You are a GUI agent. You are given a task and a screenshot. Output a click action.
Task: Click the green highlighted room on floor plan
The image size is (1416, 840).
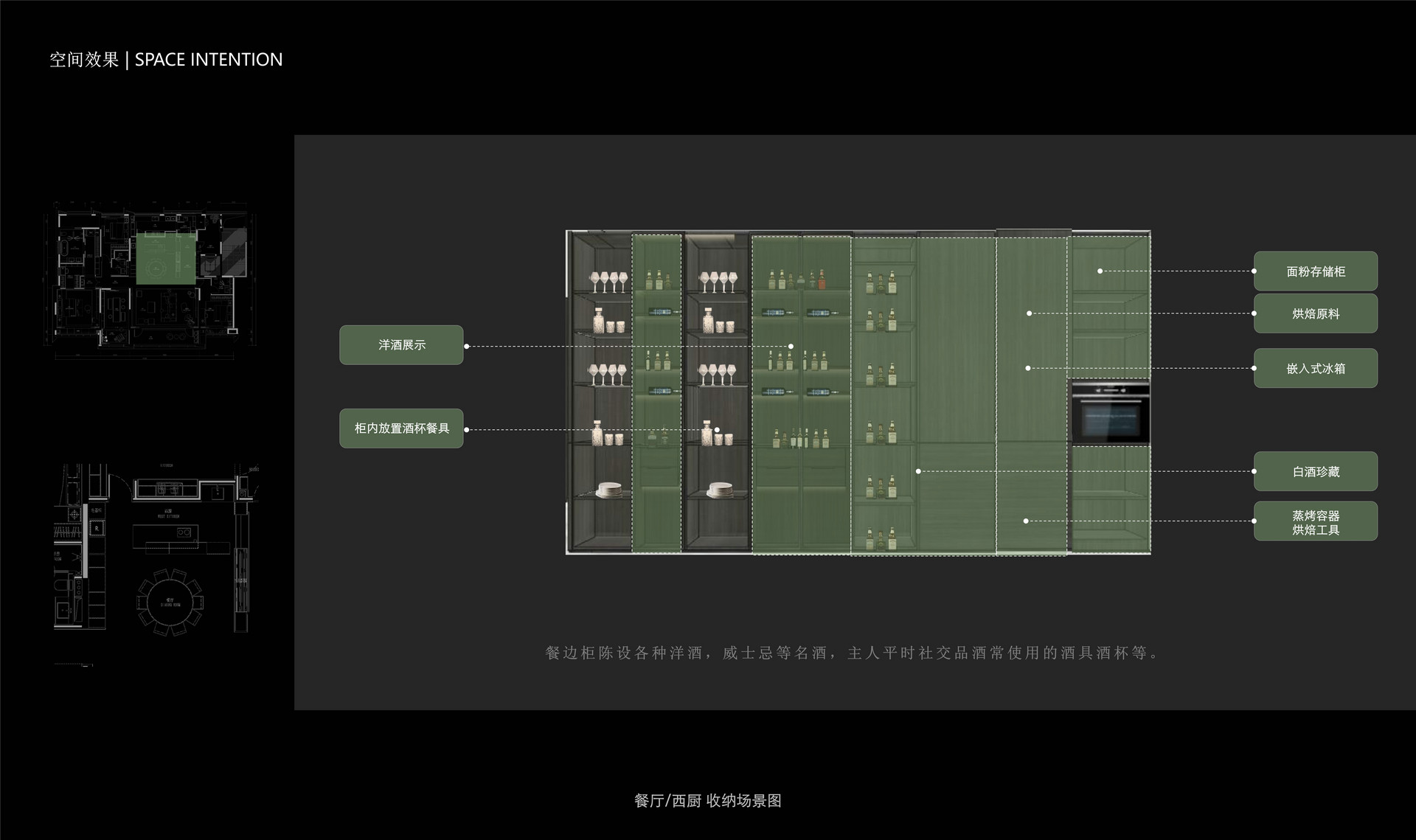(x=167, y=259)
